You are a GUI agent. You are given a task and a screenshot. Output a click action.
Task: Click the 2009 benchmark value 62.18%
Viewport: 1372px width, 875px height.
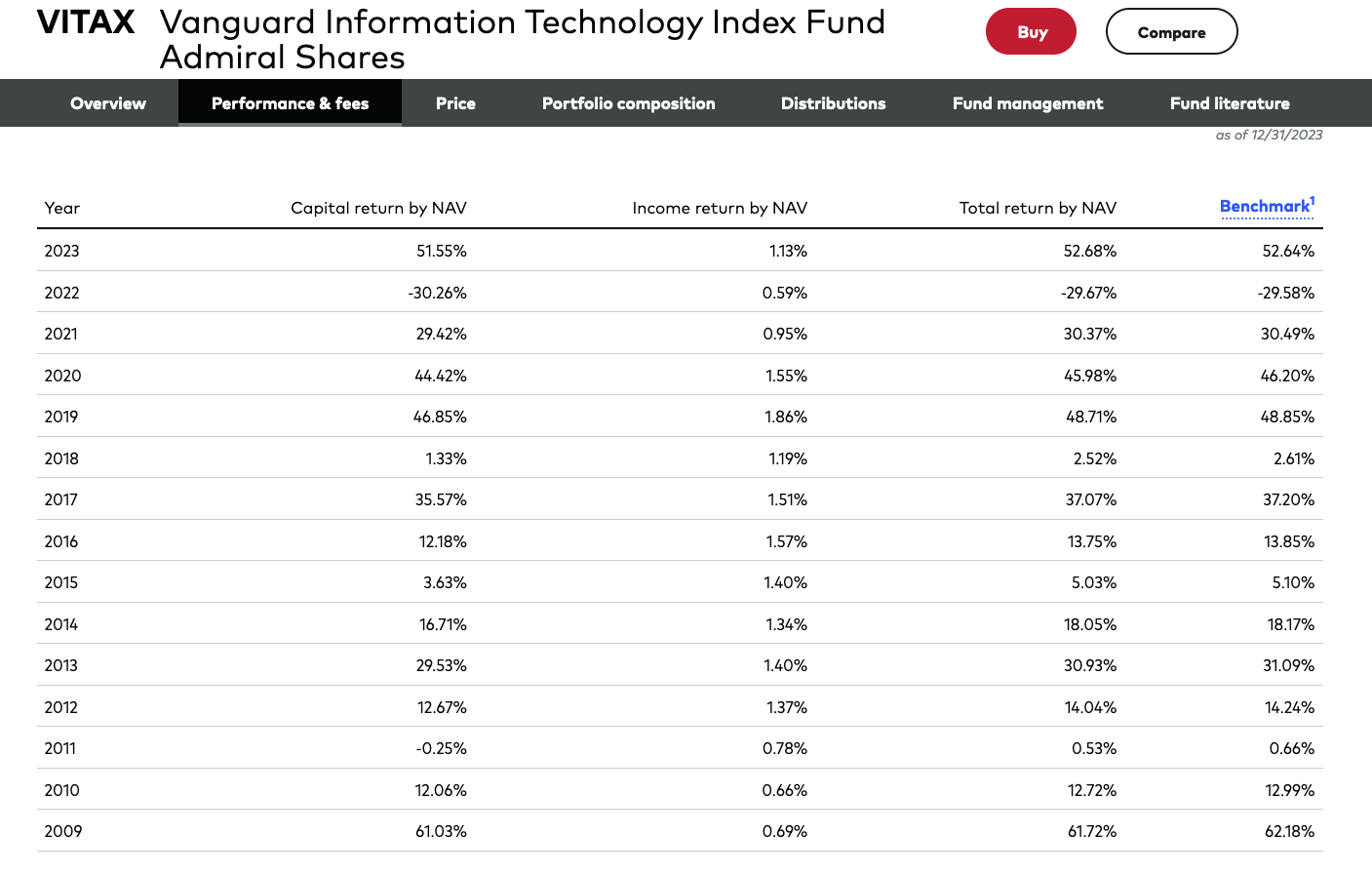(x=1289, y=831)
